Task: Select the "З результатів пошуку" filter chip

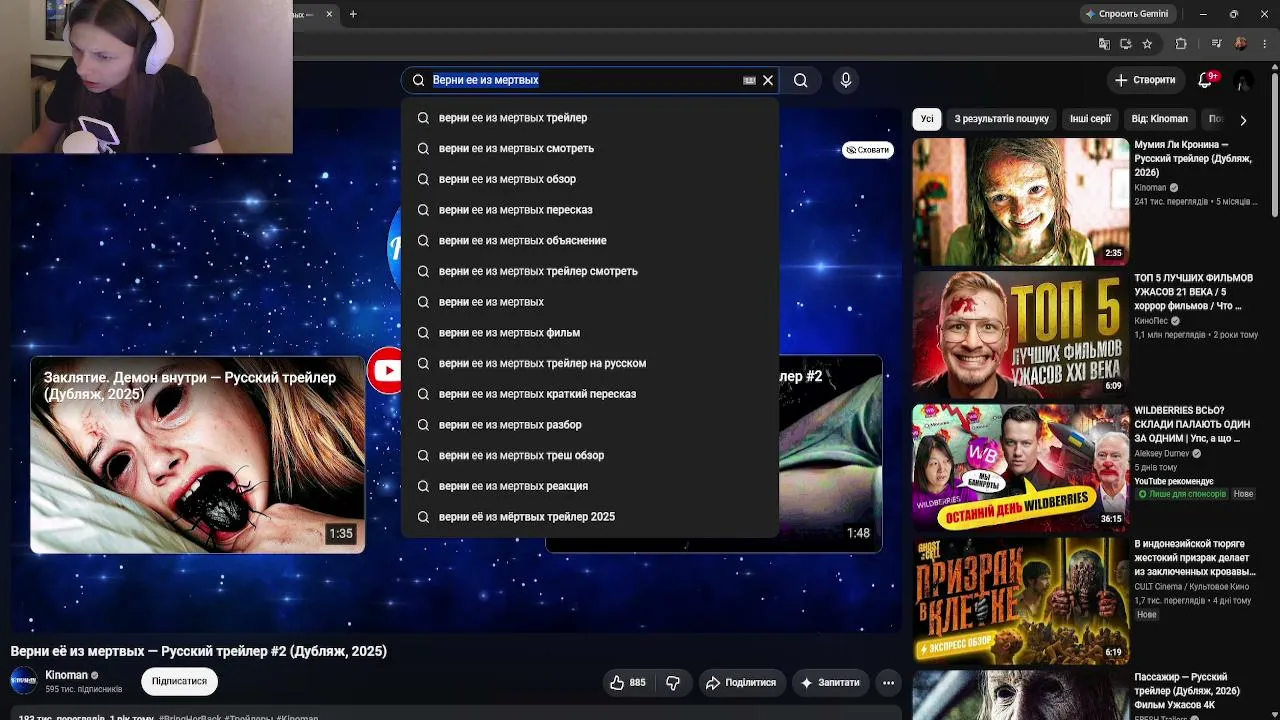Action: 1001,119
